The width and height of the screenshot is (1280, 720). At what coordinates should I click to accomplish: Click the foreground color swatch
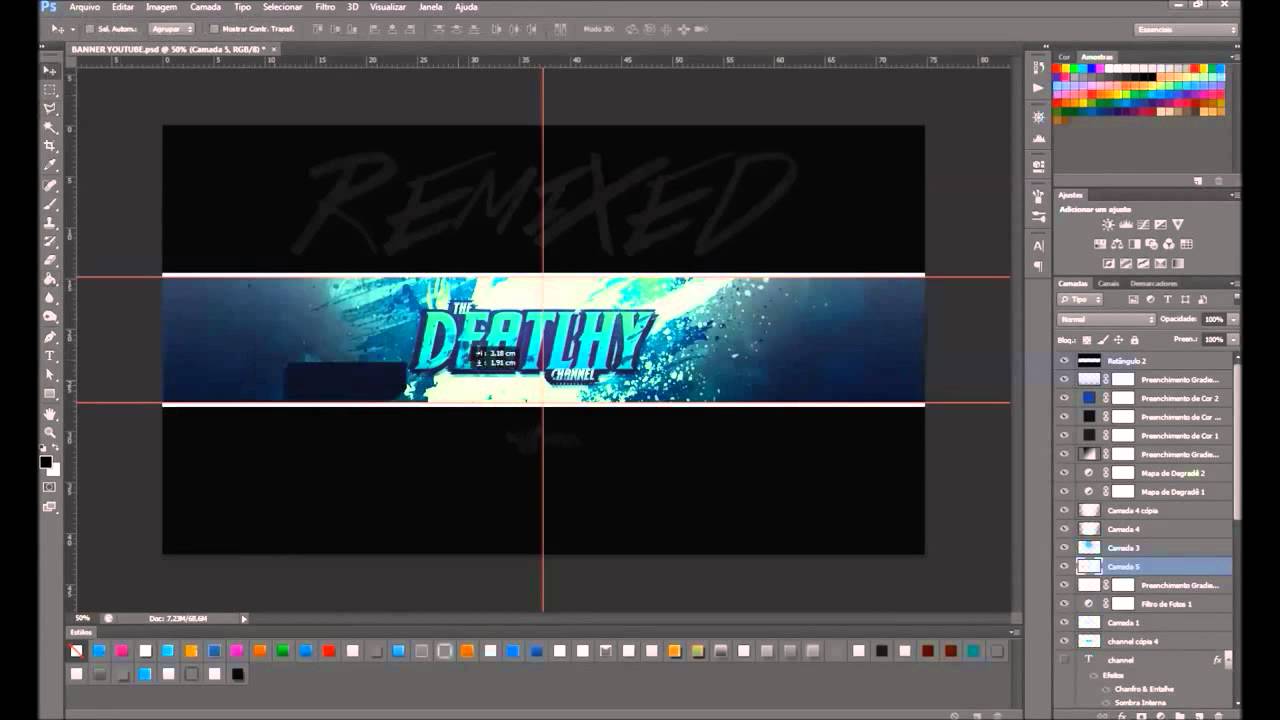[x=46, y=462]
